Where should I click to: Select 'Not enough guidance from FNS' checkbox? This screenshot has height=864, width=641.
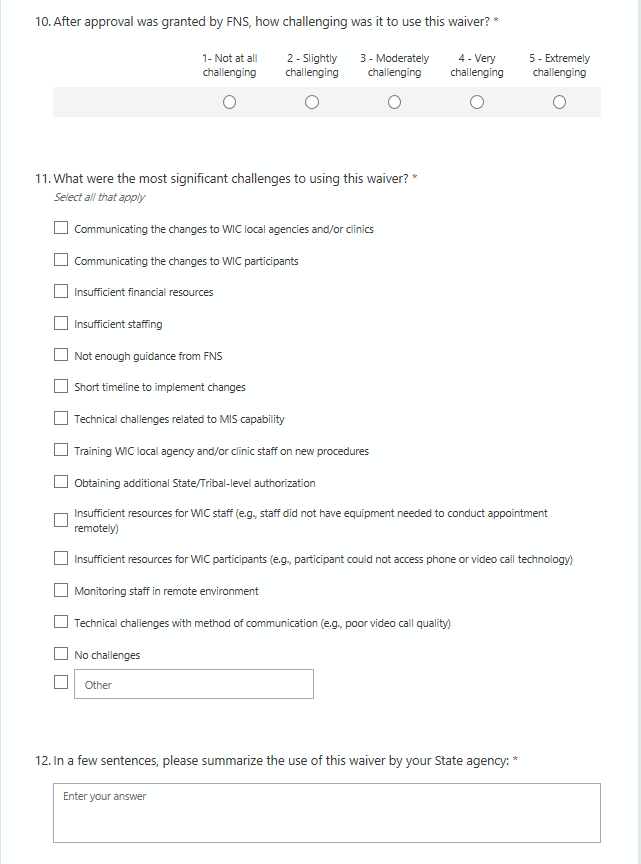(x=61, y=356)
